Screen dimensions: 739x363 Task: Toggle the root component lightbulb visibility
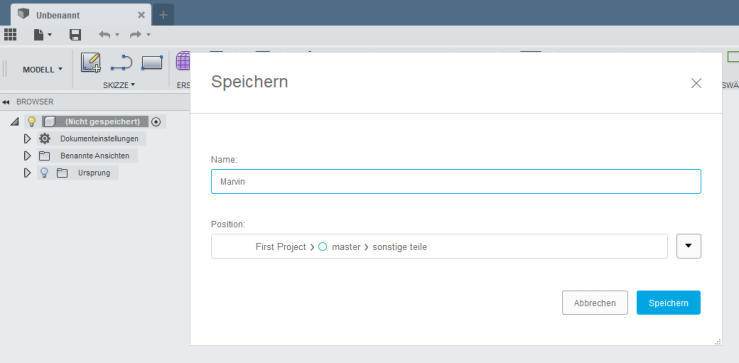point(31,122)
